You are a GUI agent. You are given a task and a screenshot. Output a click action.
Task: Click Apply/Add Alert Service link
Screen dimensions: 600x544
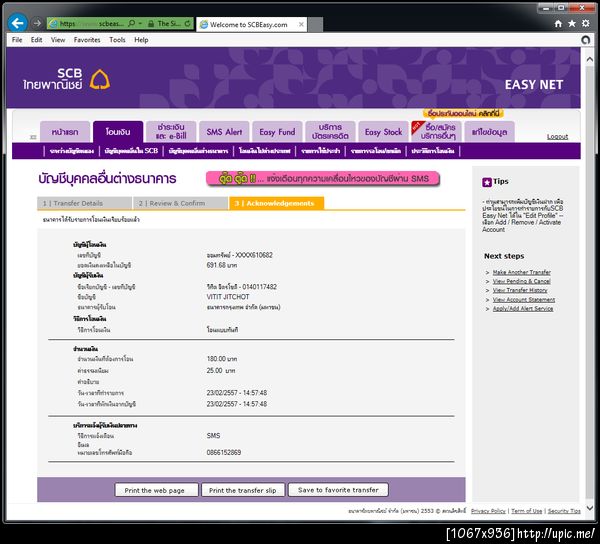[x=523, y=308]
